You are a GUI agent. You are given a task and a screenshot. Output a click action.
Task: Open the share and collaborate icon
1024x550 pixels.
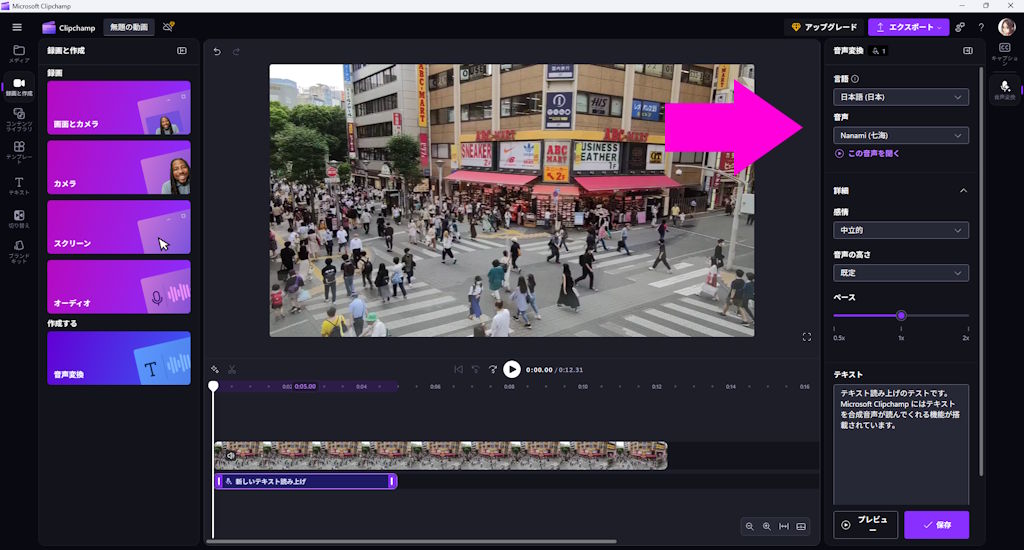pyautogui.click(x=960, y=27)
